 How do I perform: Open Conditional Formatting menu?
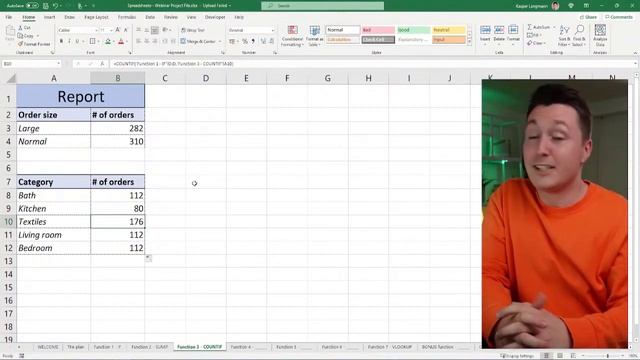[x=292, y=36]
